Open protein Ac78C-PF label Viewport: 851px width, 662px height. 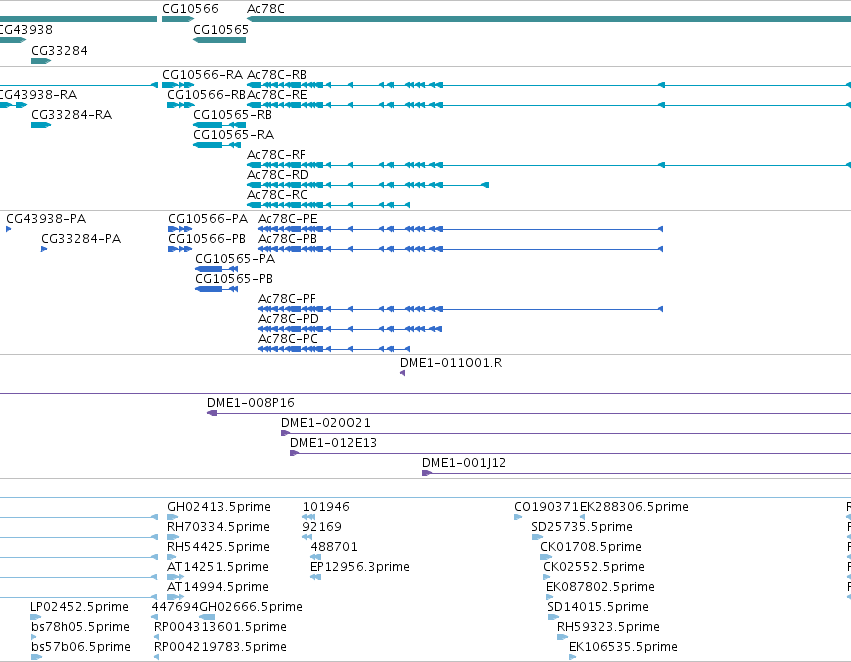[287, 299]
